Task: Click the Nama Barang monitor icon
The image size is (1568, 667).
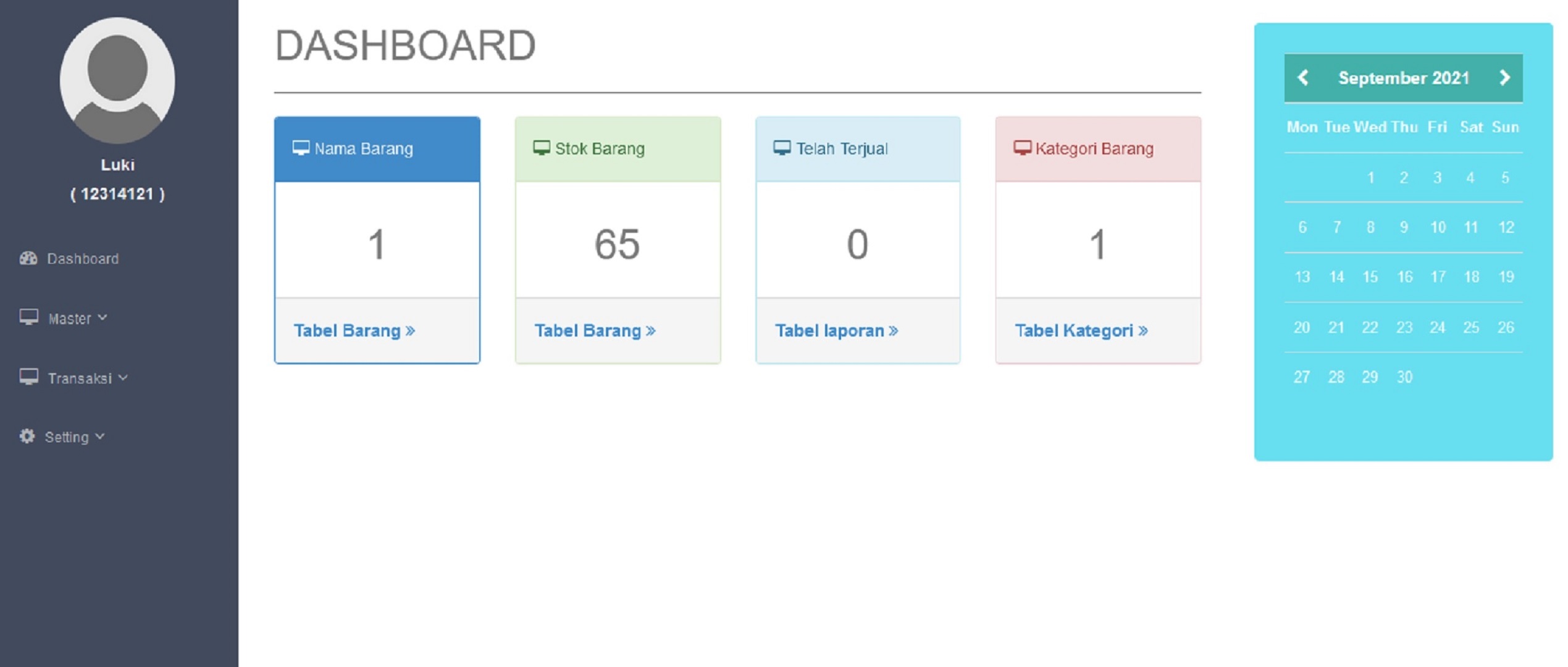Action: (x=301, y=148)
